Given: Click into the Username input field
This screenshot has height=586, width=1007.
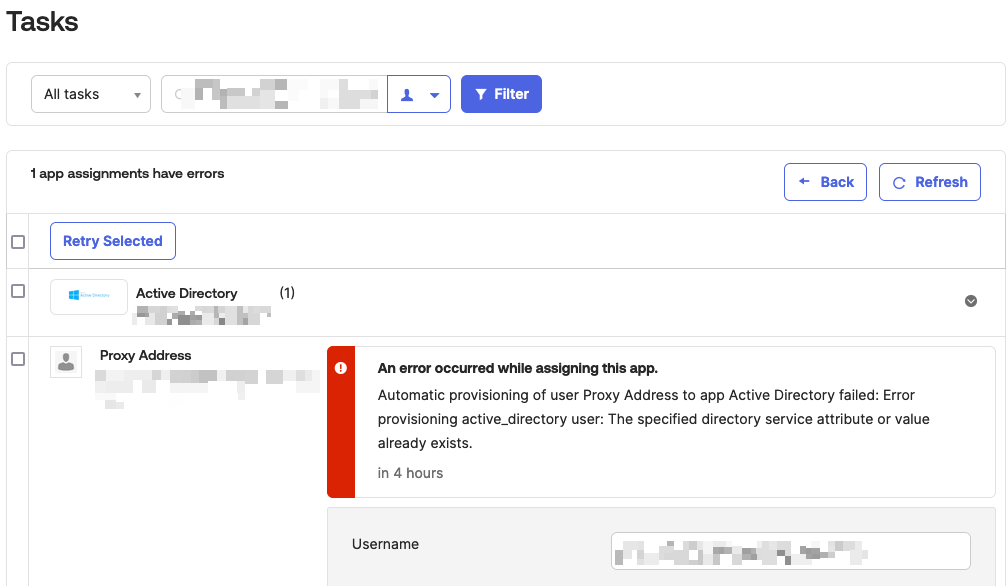Looking at the screenshot, I should tap(790, 551).
